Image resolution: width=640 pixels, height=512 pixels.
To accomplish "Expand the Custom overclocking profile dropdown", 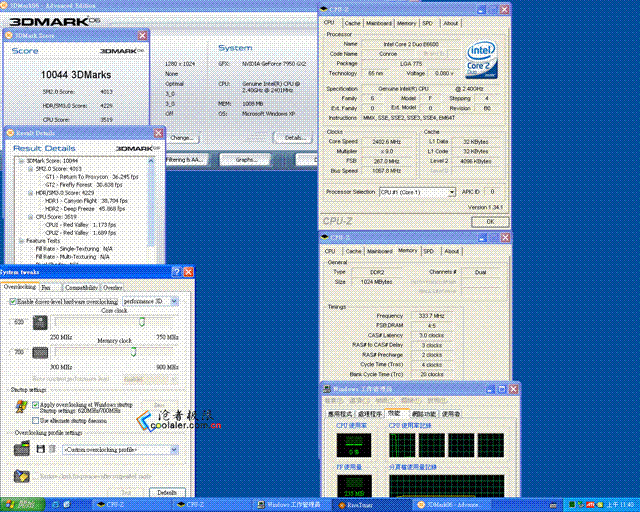I will pos(120,450).
